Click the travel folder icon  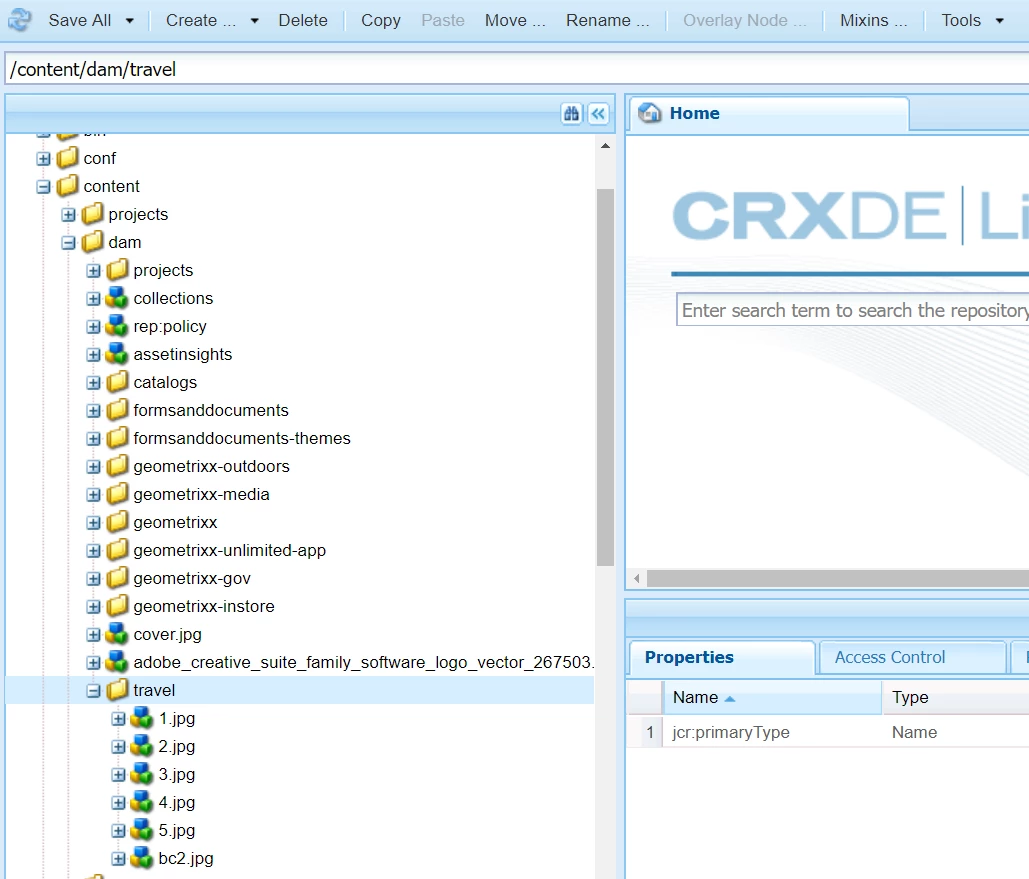117,690
